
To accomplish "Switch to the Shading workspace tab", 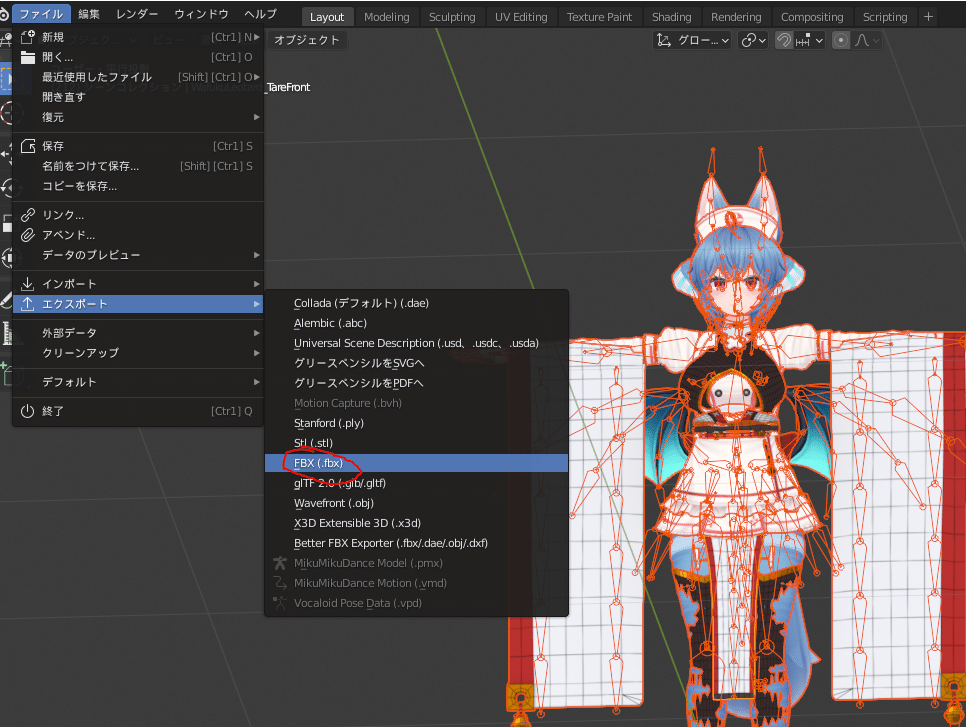I will tap(671, 17).
